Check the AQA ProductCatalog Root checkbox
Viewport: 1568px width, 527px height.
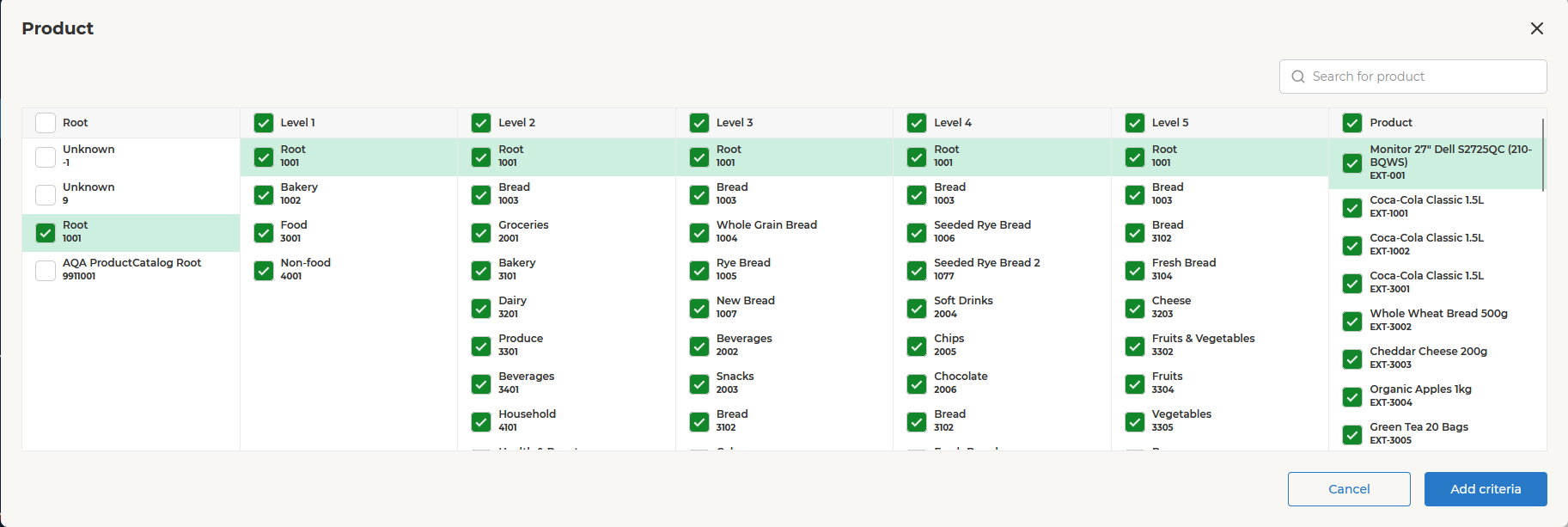pos(46,271)
